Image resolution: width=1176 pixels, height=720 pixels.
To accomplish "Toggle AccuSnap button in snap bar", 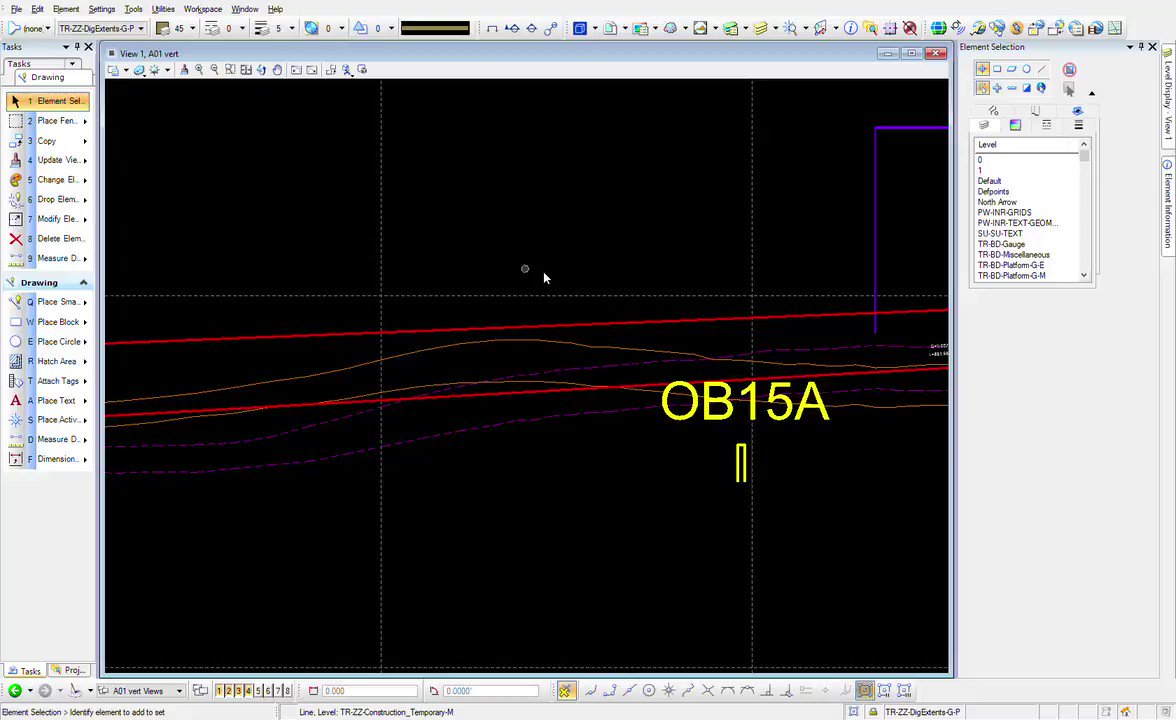I will [x=566, y=691].
